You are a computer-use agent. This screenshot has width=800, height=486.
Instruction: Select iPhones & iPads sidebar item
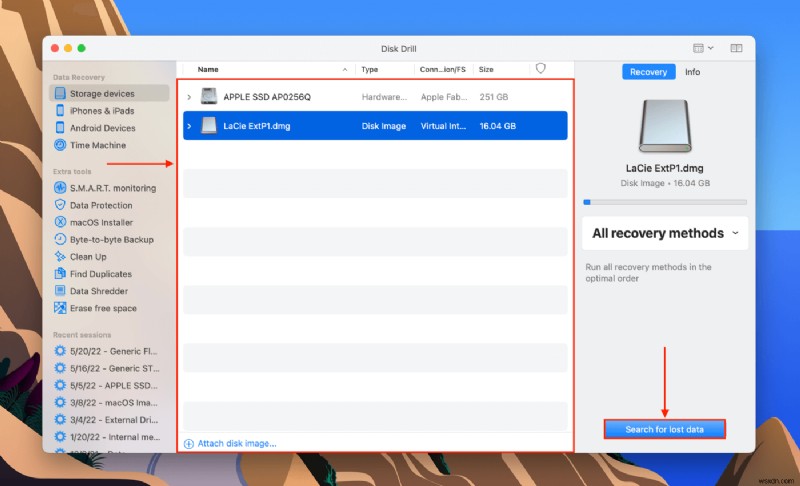[102, 111]
